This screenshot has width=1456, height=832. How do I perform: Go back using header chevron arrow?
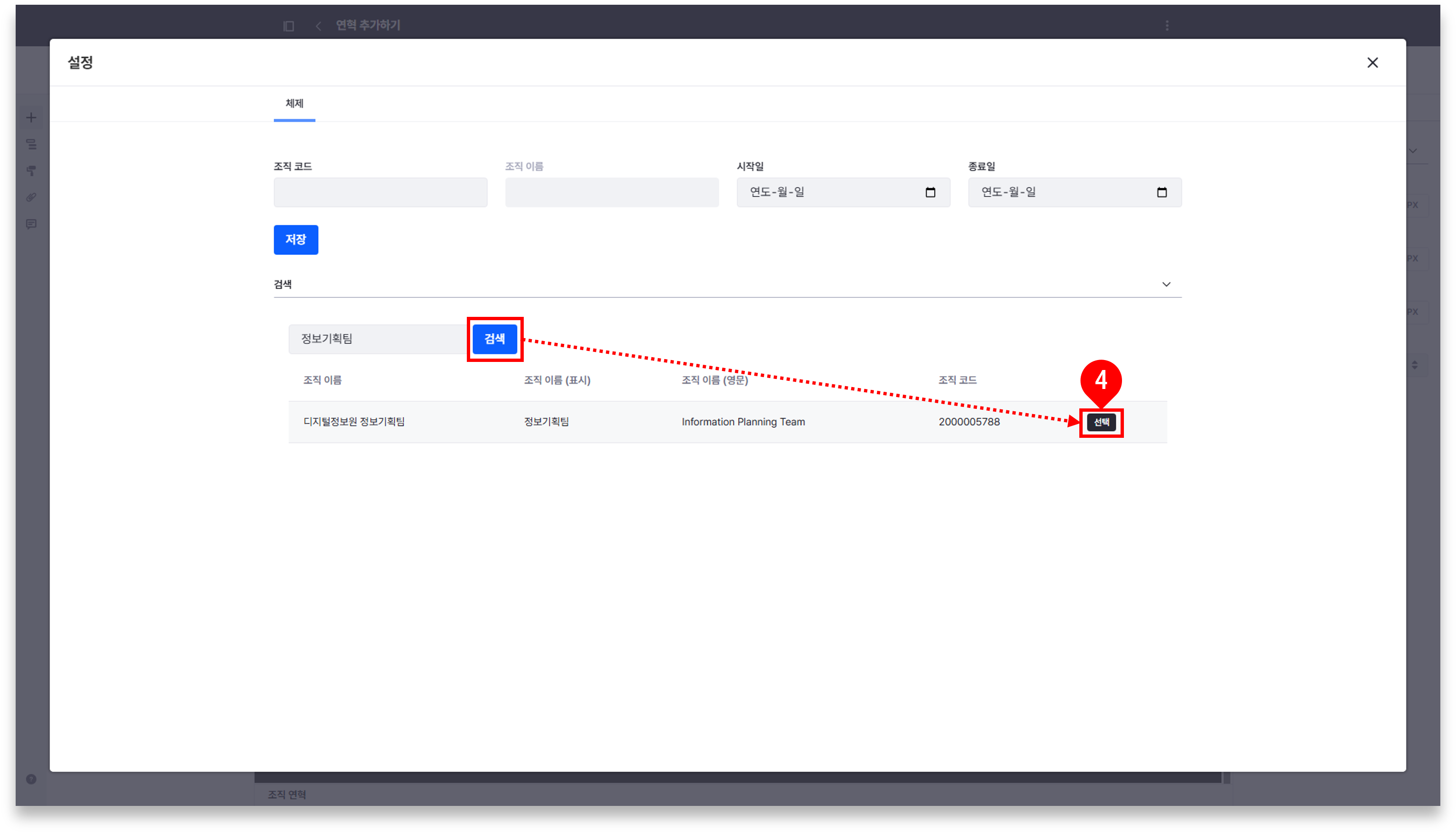tap(318, 26)
